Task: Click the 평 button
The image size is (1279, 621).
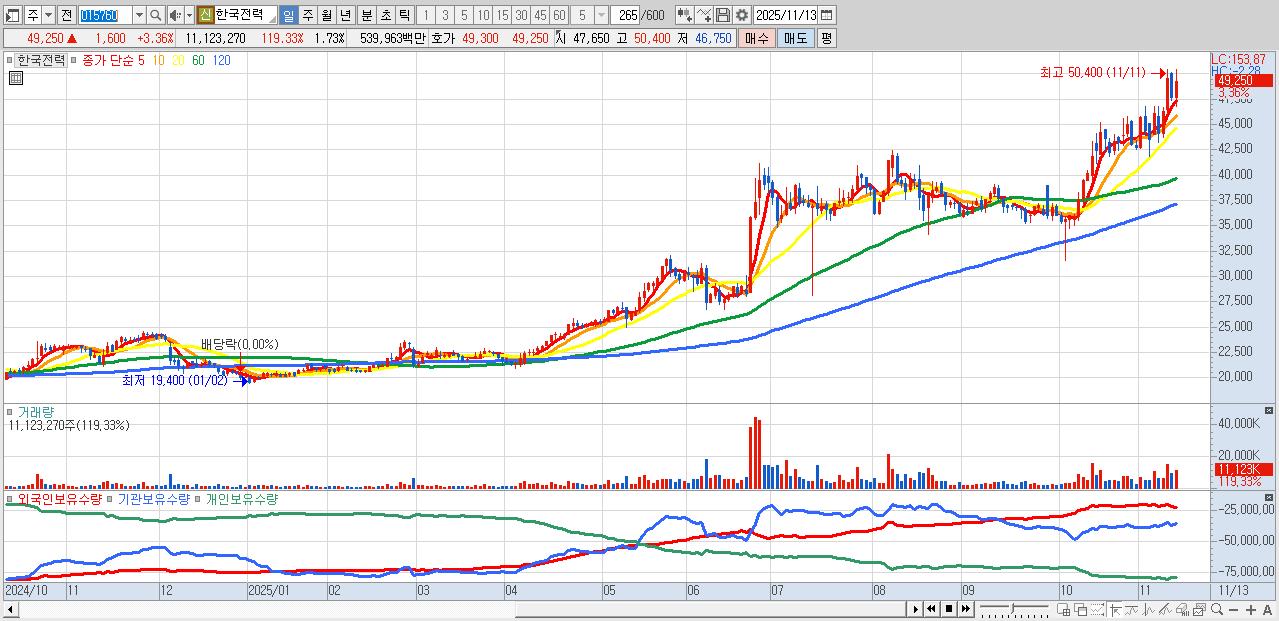Action: 826,38
